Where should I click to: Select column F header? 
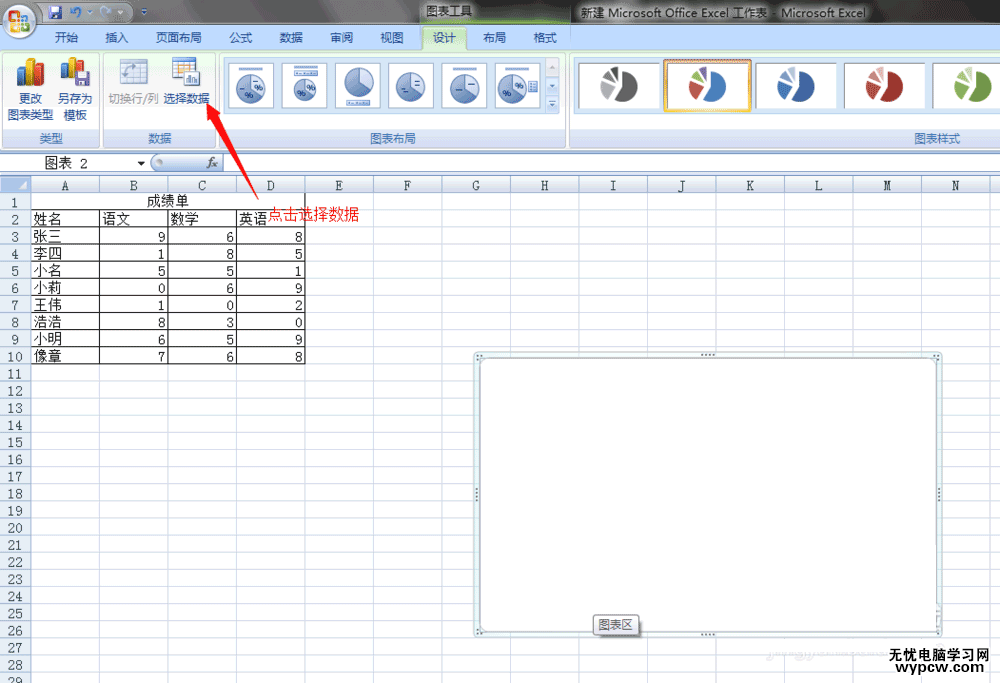coord(407,186)
